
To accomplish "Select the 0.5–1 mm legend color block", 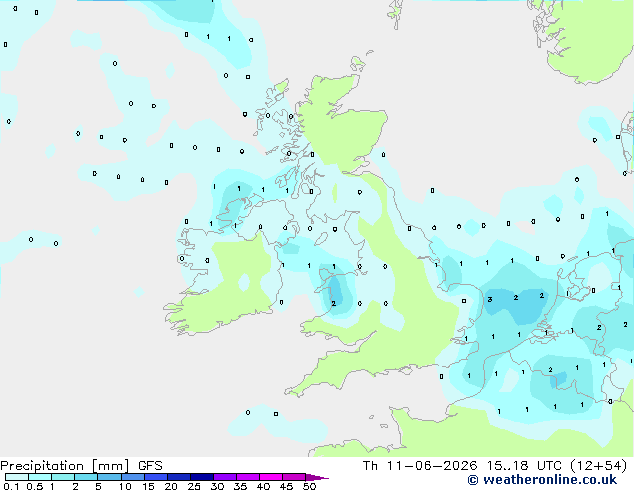I will click(x=40, y=477).
